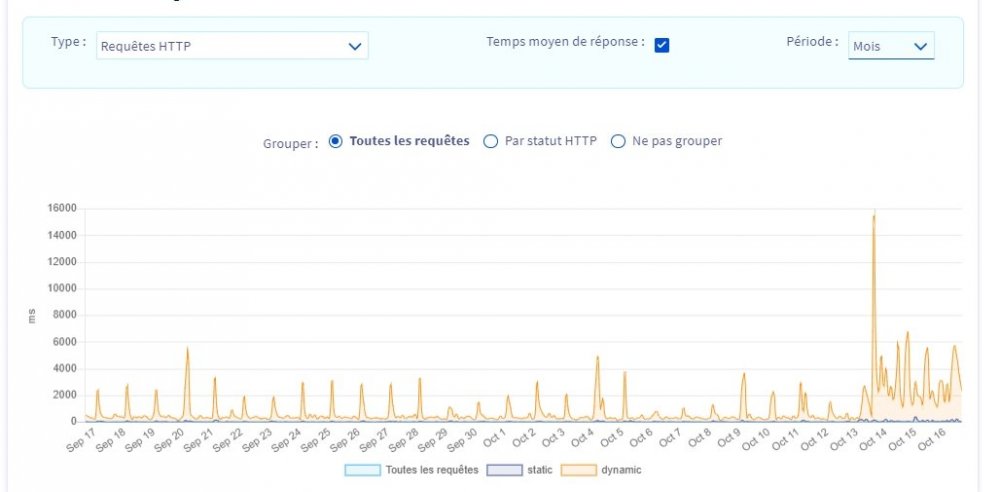This screenshot has height=492, width=1000.
Task: Click the Sep 17 x-axis label
Action: click(x=81, y=440)
